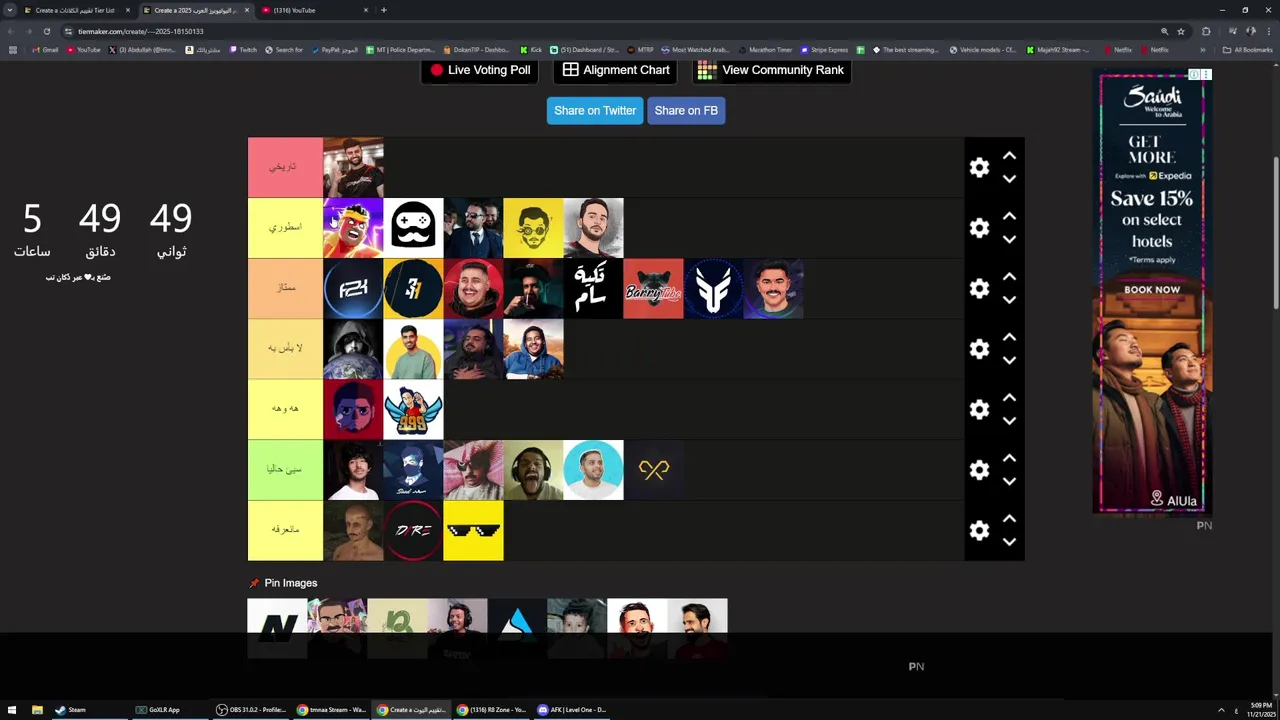
Task: Open the settings gear for the لا بأس به tier
Action: 979,349
